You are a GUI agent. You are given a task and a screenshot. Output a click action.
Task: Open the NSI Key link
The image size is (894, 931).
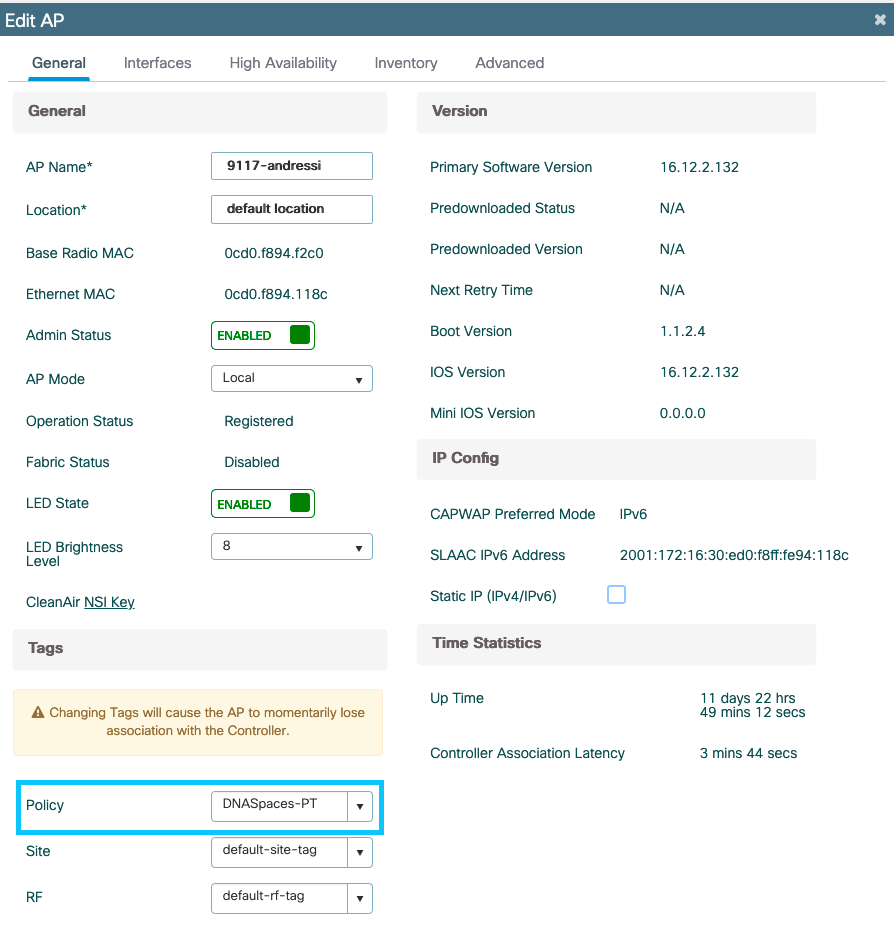pos(109,602)
